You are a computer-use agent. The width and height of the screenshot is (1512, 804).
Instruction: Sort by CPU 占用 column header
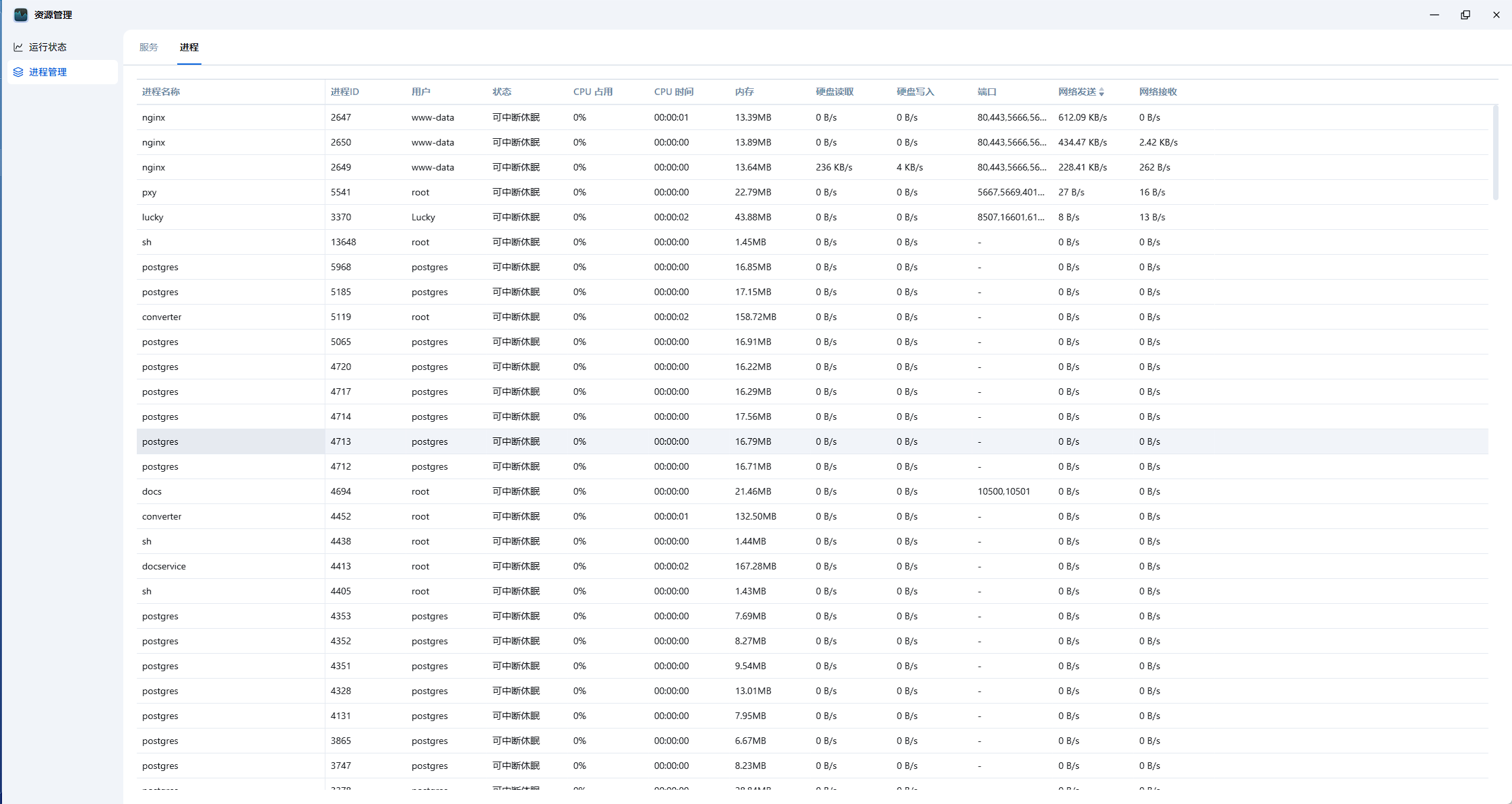[592, 92]
